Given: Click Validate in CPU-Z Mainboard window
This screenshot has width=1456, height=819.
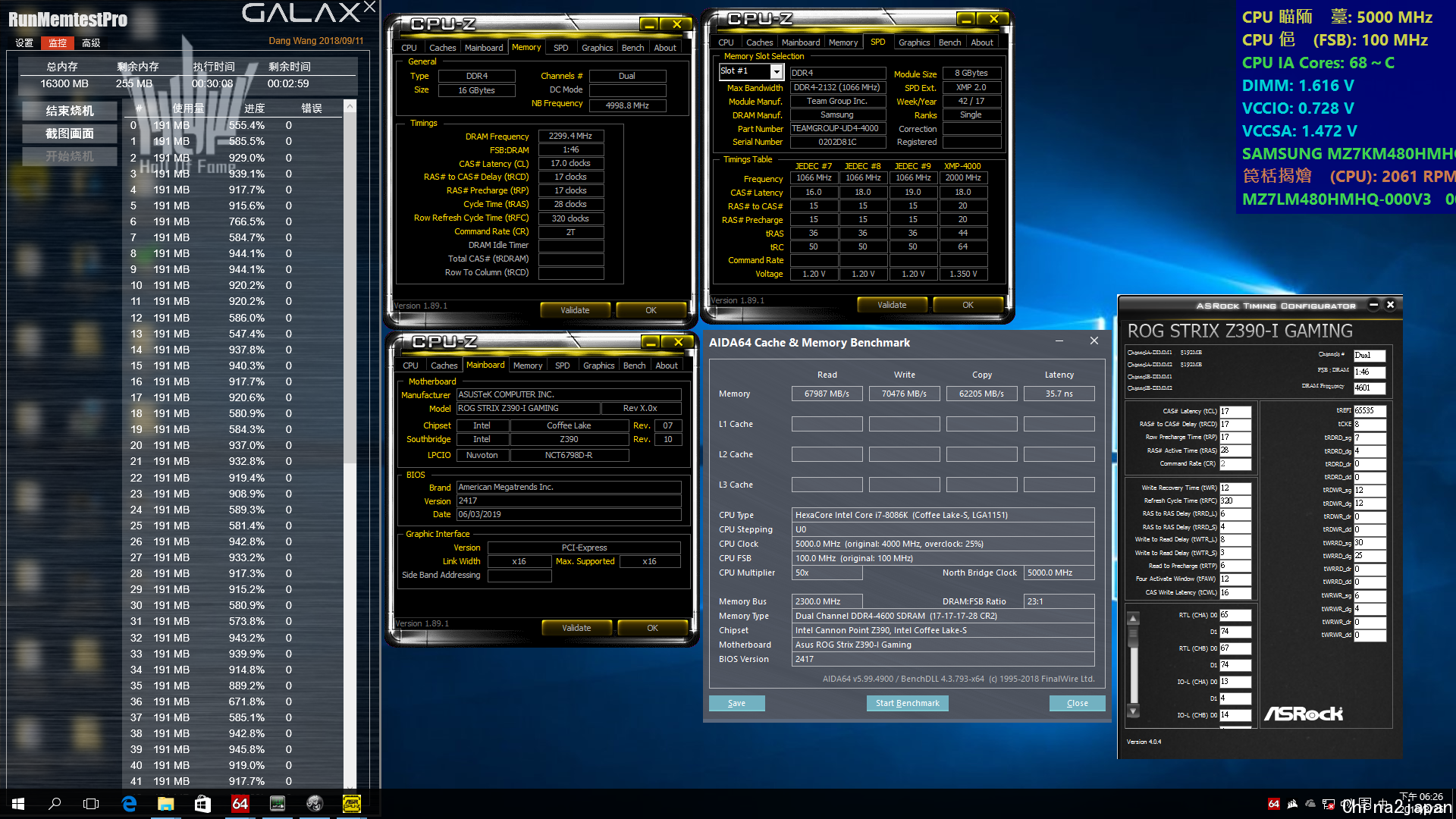Looking at the screenshot, I should pos(576,628).
